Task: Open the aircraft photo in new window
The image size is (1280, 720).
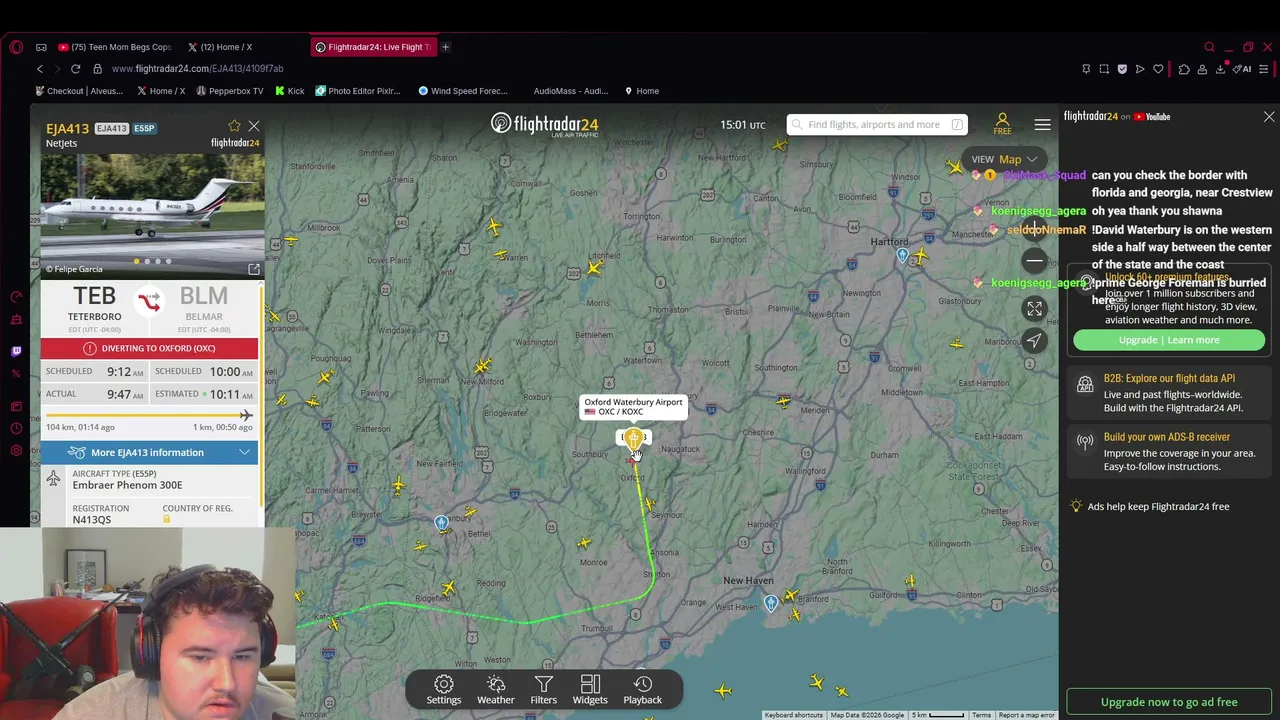Action: coord(254,269)
